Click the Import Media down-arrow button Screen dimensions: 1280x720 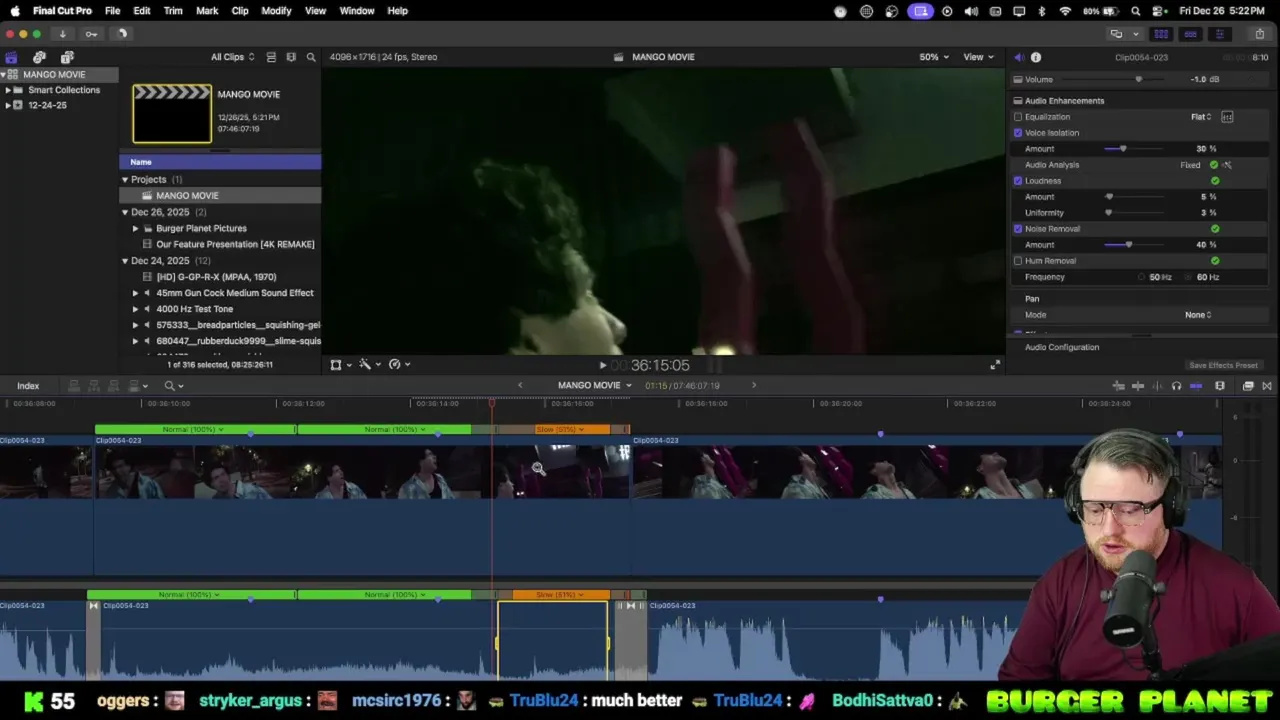(x=62, y=33)
